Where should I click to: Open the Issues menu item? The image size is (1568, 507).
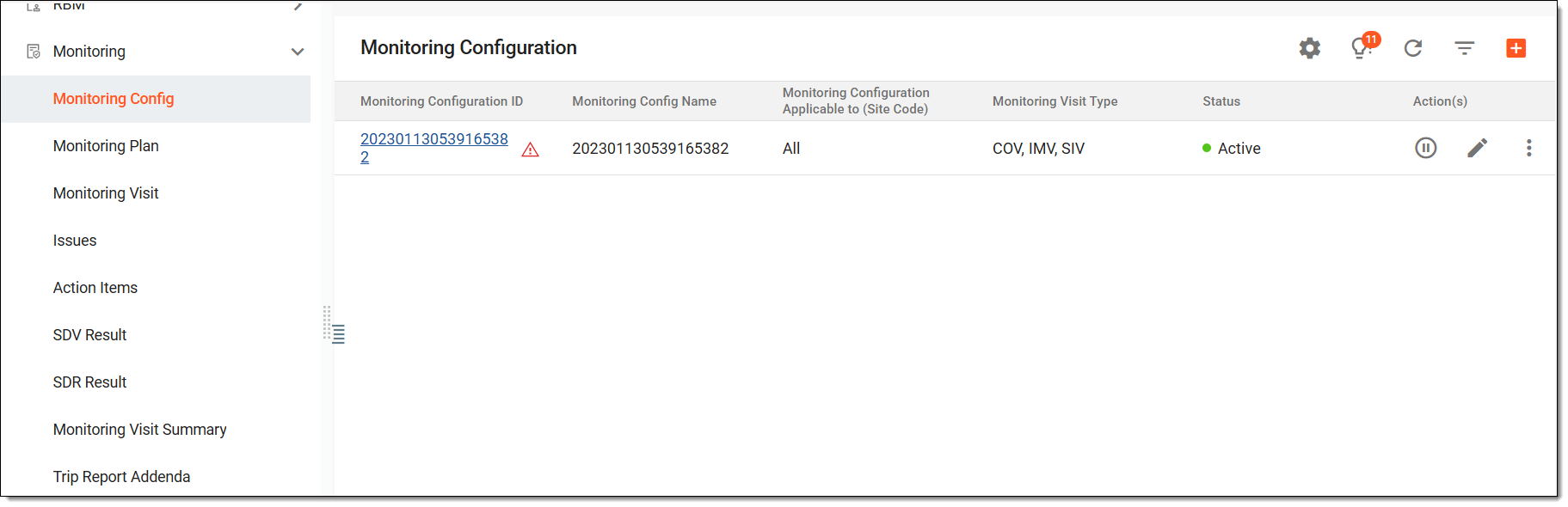[x=75, y=241]
